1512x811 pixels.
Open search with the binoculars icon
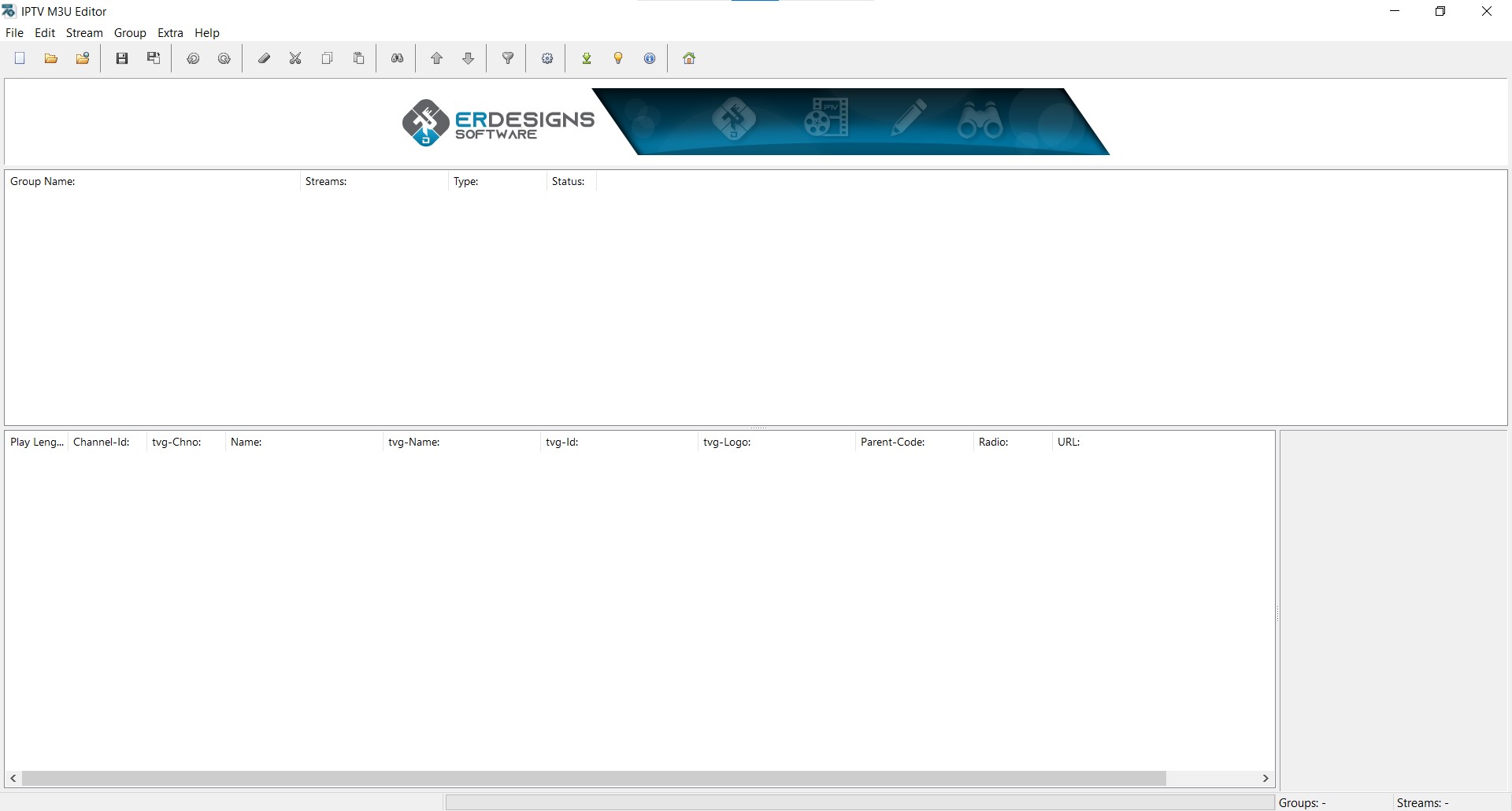398,58
